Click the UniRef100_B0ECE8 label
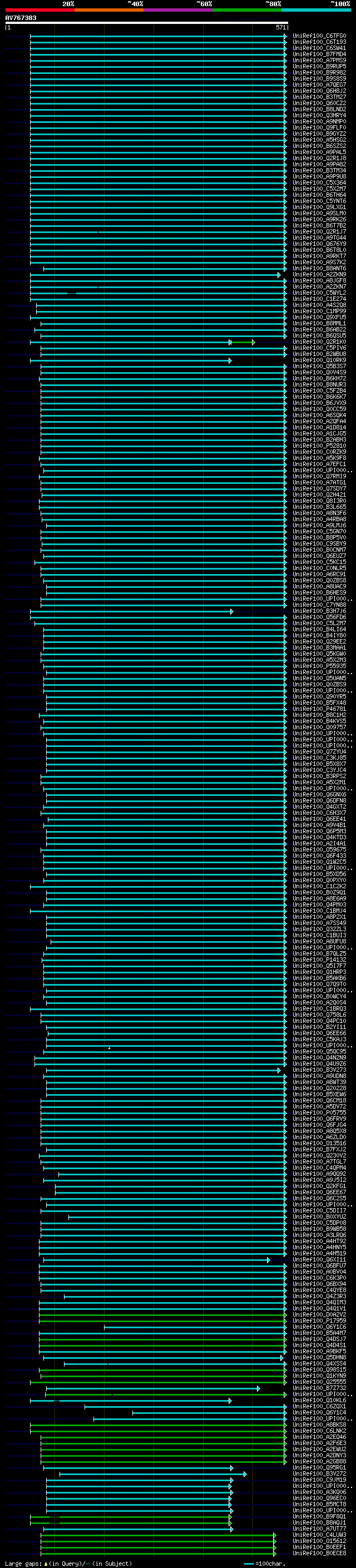Viewport: 356px width, 1568px height. pyautogui.click(x=319, y=1553)
